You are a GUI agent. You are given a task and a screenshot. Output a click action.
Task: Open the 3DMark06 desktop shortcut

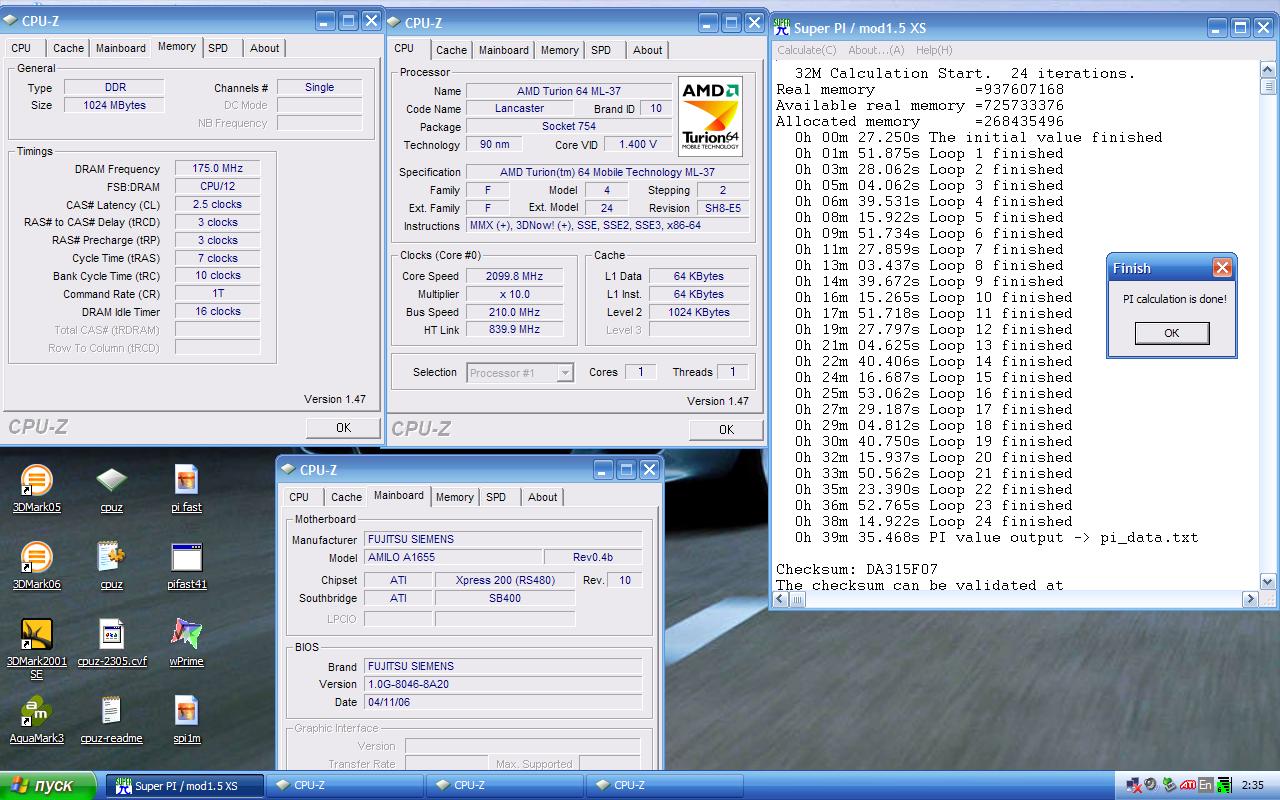tap(36, 564)
